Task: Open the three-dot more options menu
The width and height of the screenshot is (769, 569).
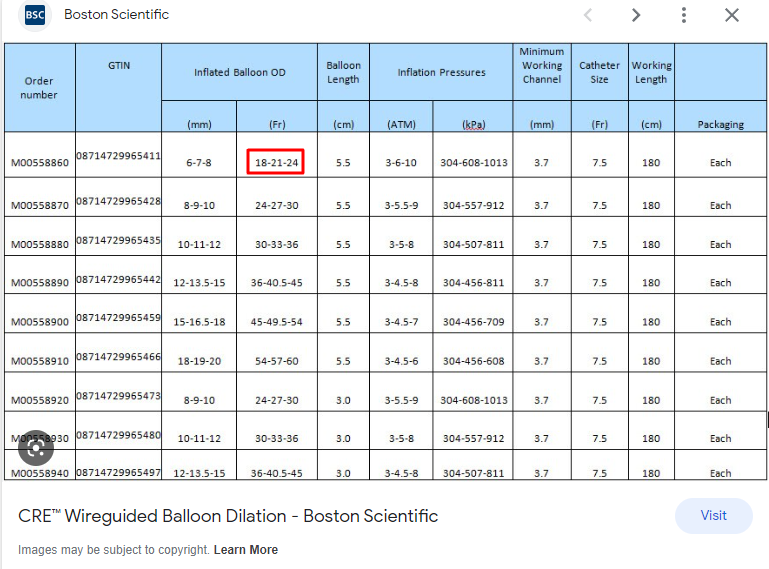Action: pos(684,15)
